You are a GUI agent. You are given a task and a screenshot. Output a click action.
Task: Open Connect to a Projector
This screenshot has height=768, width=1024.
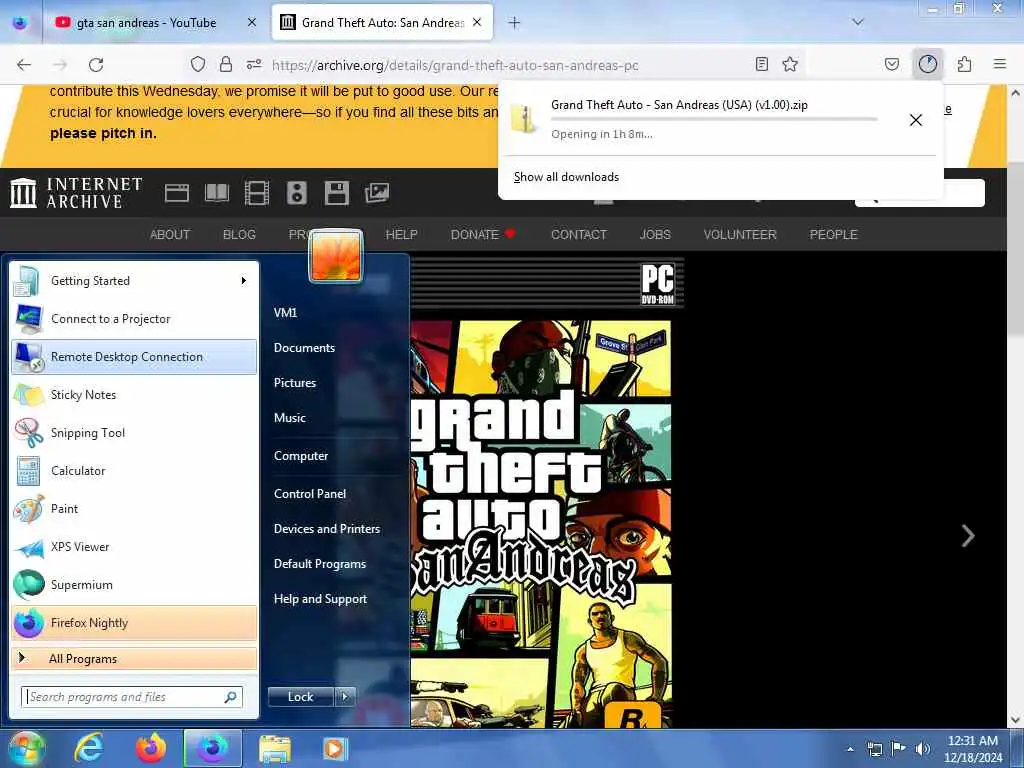pyautogui.click(x=134, y=319)
